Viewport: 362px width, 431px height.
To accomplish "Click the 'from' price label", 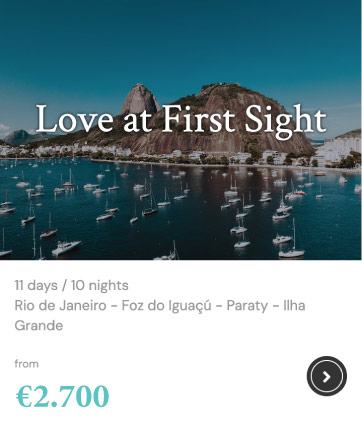I will pyautogui.click(x=26, y=364).
